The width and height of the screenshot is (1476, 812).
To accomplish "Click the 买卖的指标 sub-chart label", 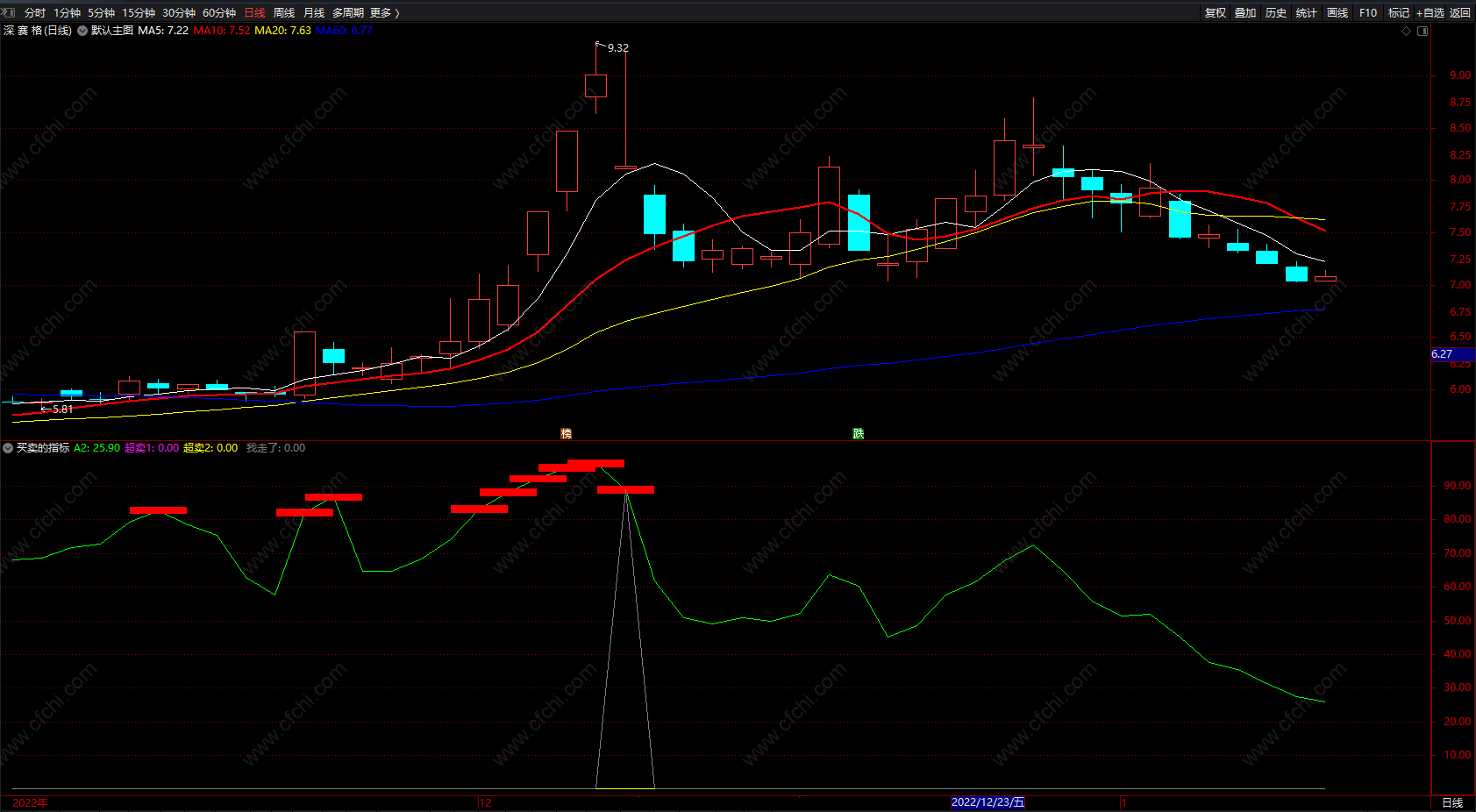I will coord(43,448).
